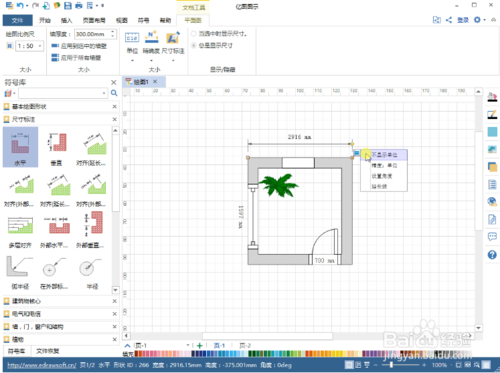The image size is (500, 373).
Task: Select 总是显示尺寸 always show dimension radio
Action: [x=193, y=45]
